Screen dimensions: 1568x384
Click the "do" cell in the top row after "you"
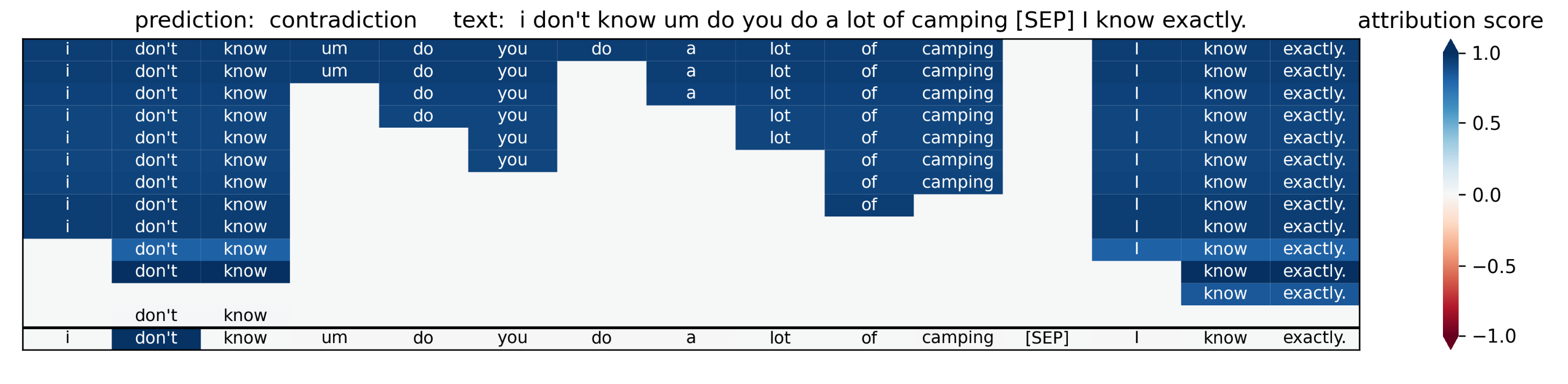(602, 50)
